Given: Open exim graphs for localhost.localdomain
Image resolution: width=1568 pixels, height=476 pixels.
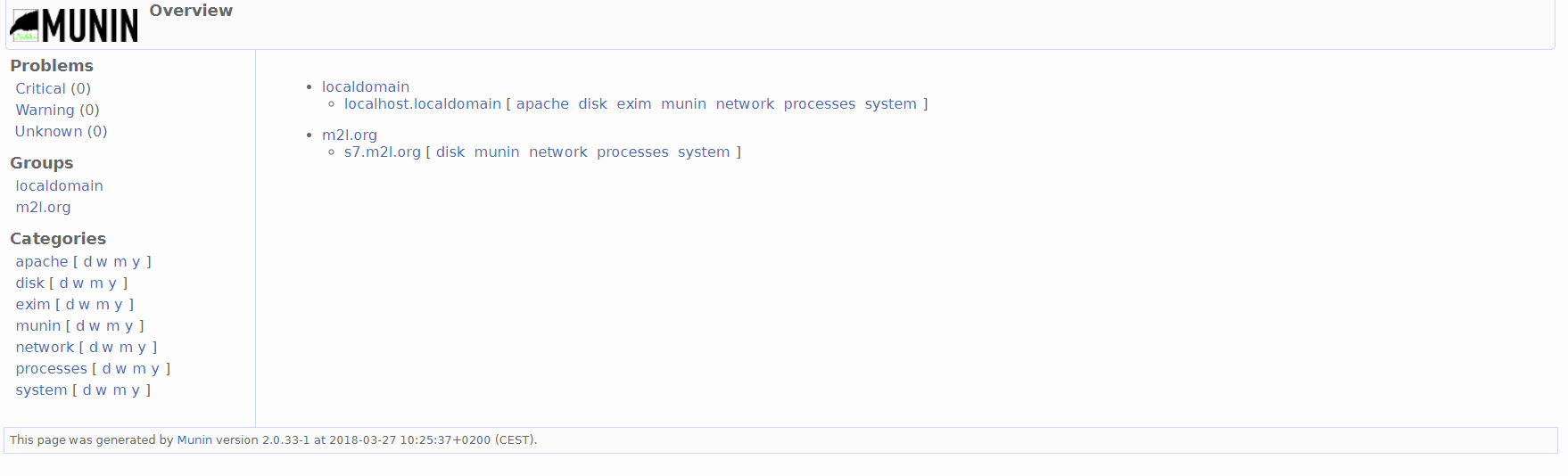Looking at the screenshot, I should point(633,103).
